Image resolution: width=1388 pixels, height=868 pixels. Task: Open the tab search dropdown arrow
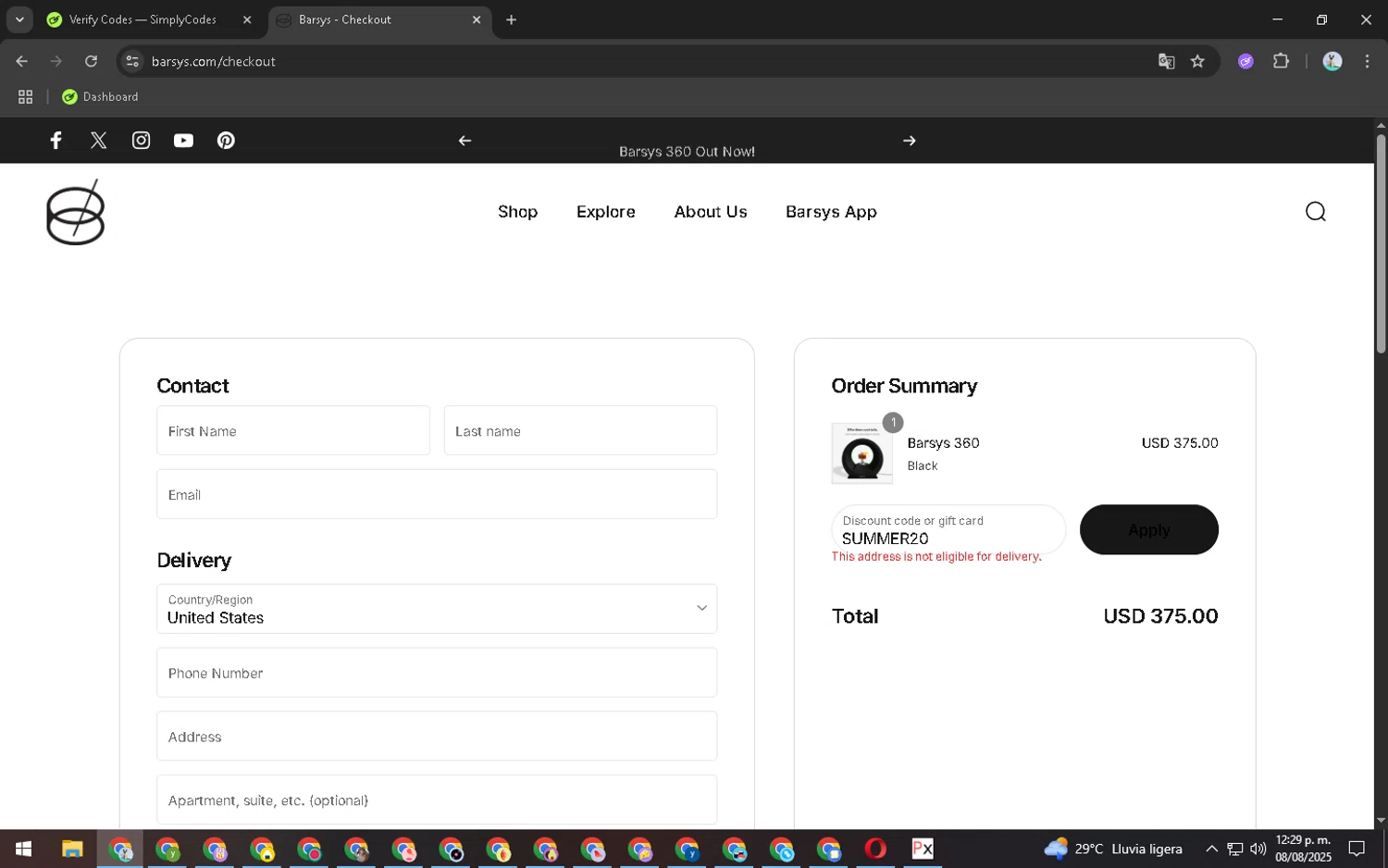pyautogui.click(x=19, y=19)
